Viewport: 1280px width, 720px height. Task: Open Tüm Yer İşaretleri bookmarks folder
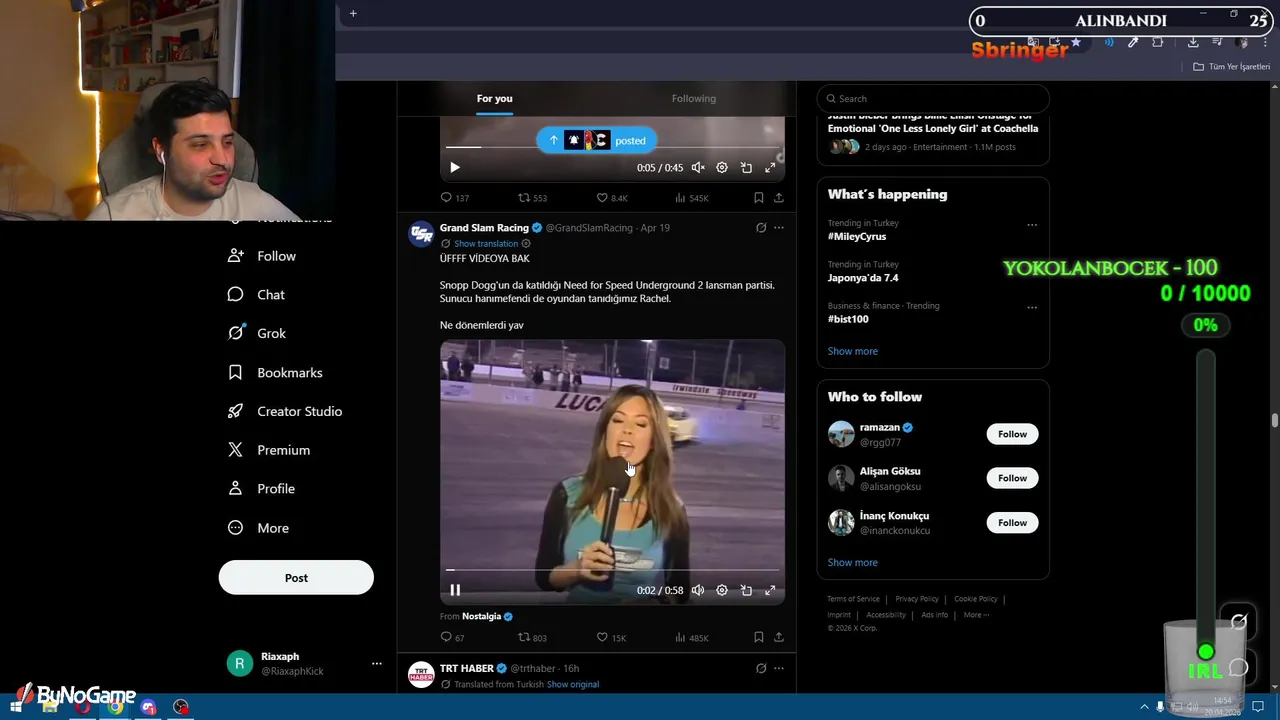click(1232, 67)
